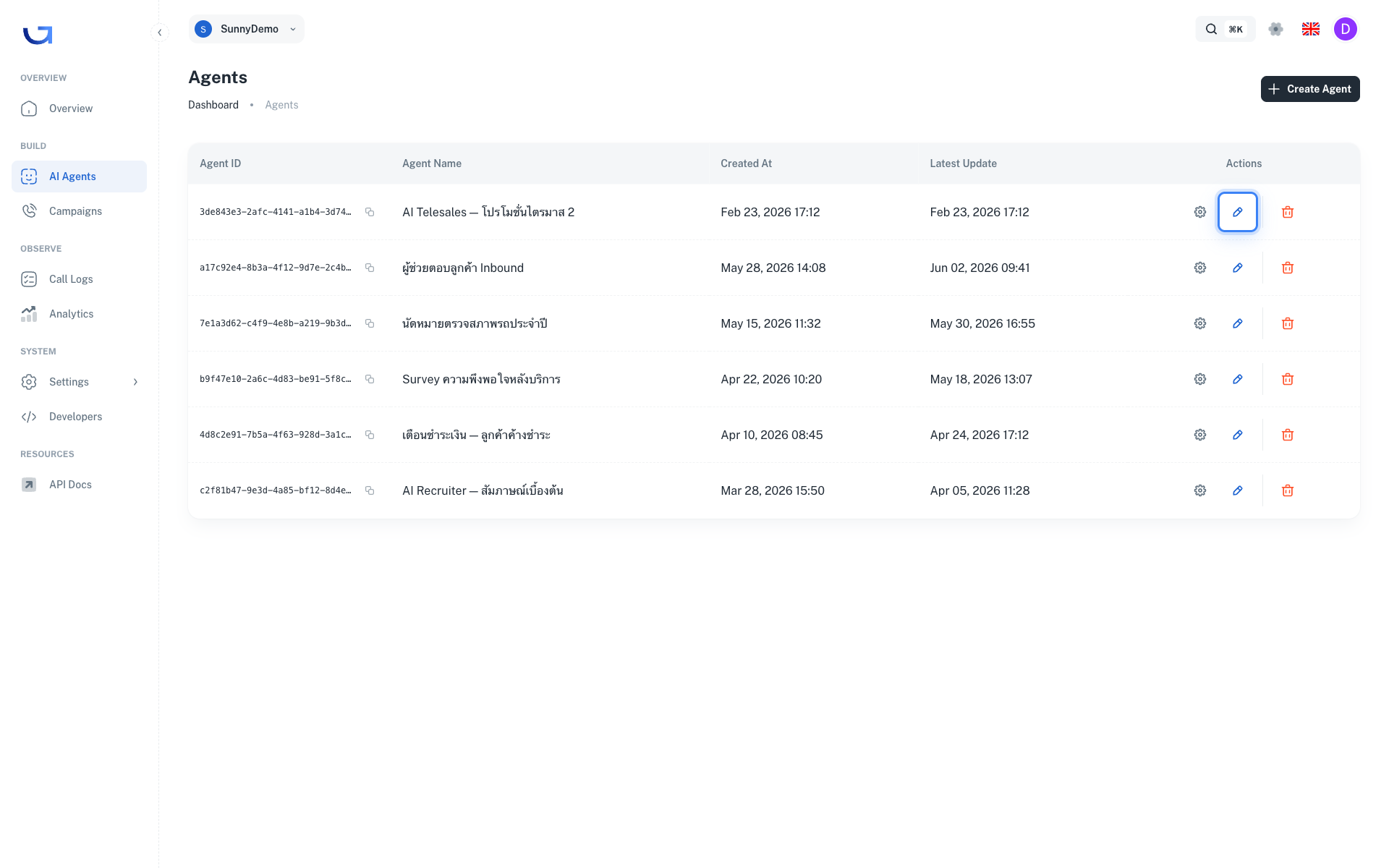Screen dimensions: 1389x868
Task: Select agent name 'เตือนชำระเงิน — ลูกค้าค้างชำระ'
Action: (476, 435)
